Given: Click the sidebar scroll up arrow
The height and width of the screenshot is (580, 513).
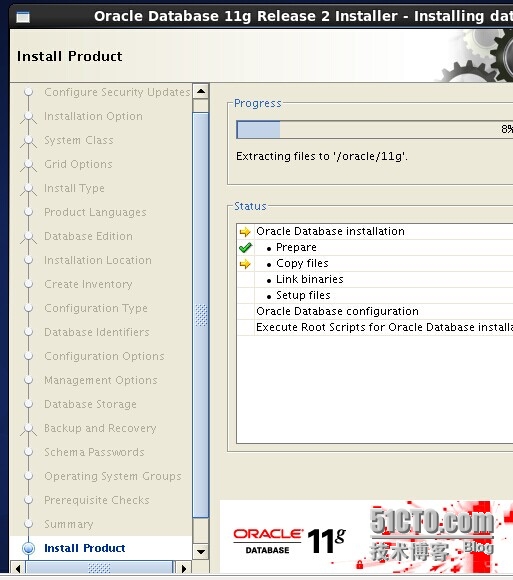Looking at the screenshot, I should (201, 91).
